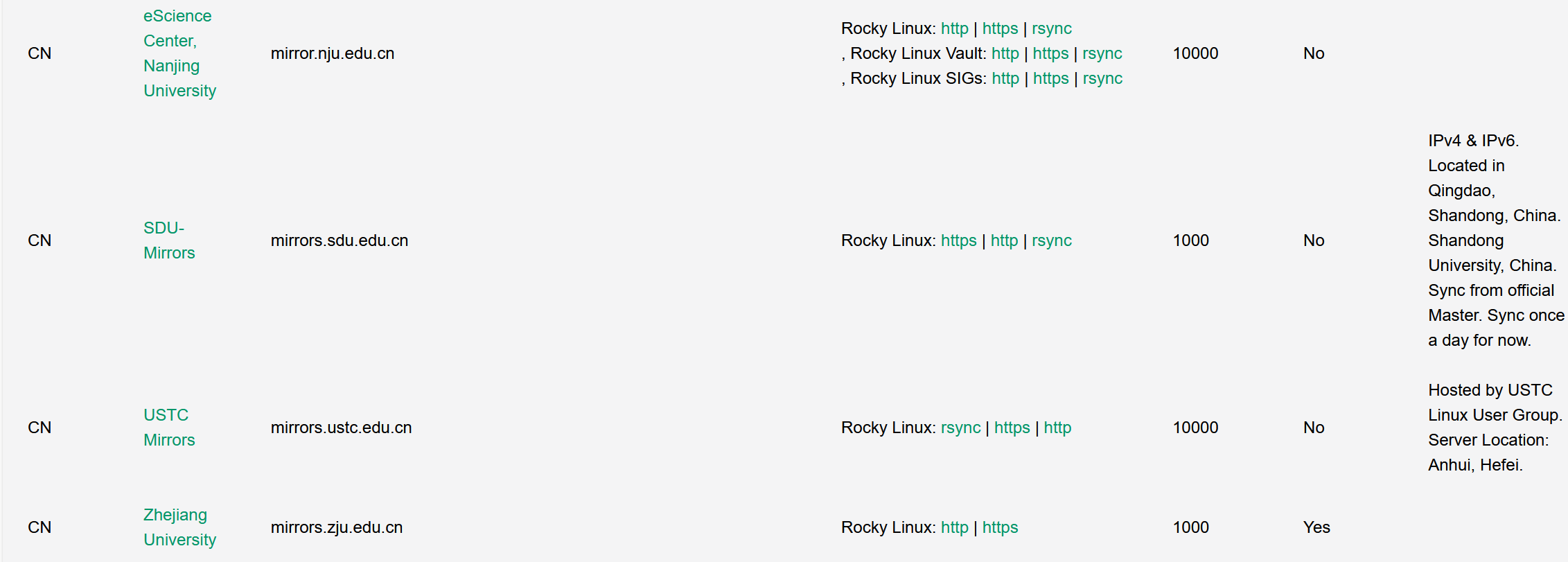Open the USTC Mirrors site link
This screenshot has width=1568, height=562.
(x=169, y=427)
